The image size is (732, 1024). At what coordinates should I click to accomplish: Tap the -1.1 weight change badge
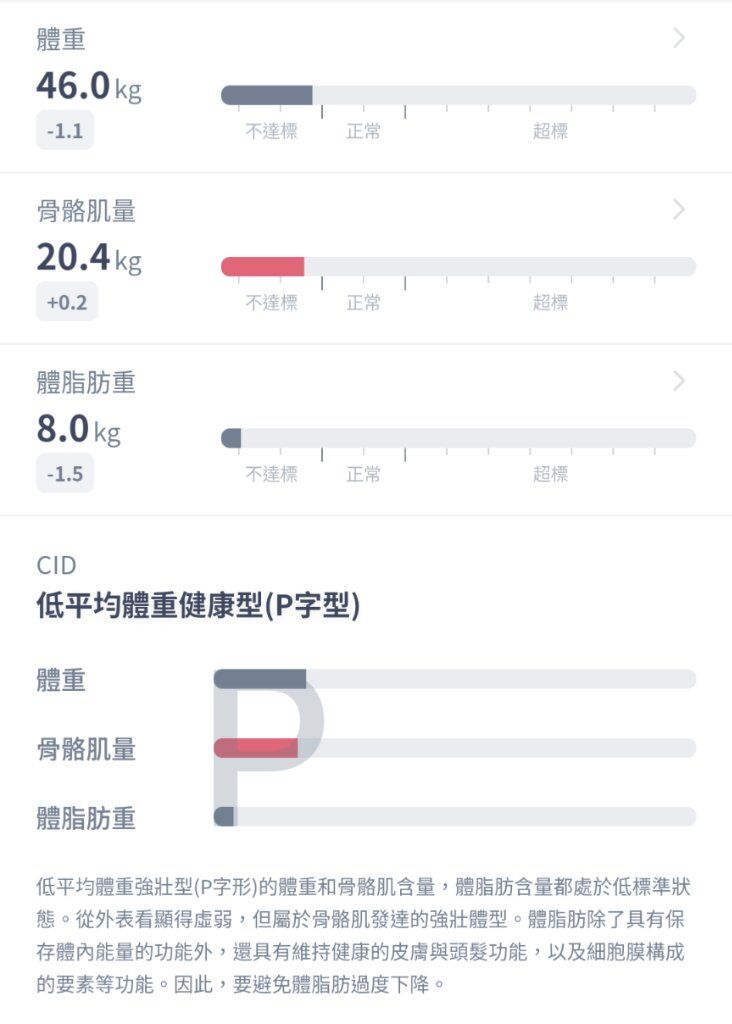[65, 131]
